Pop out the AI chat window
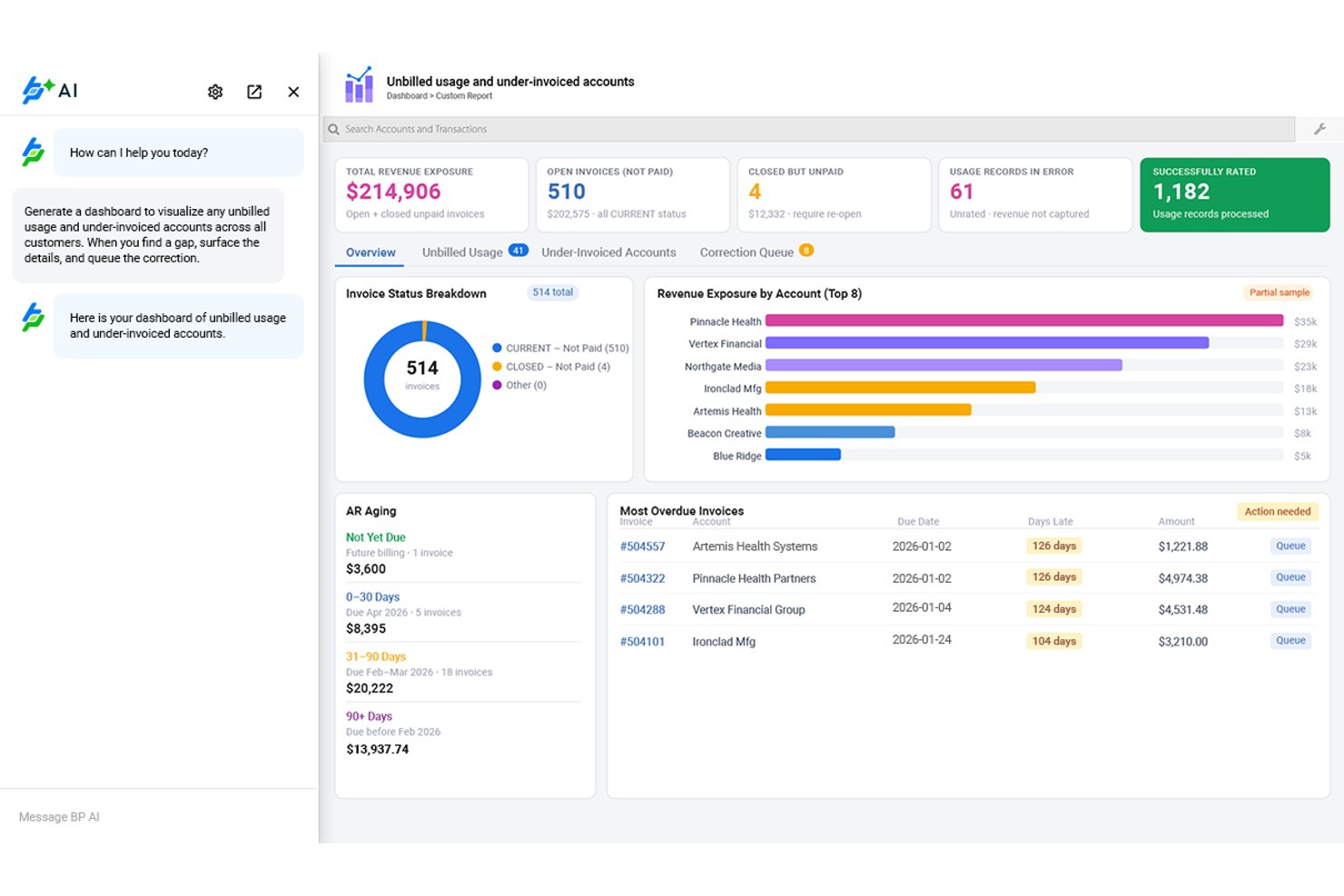The height and width of the screenshot is (896, 1344). 254,92
